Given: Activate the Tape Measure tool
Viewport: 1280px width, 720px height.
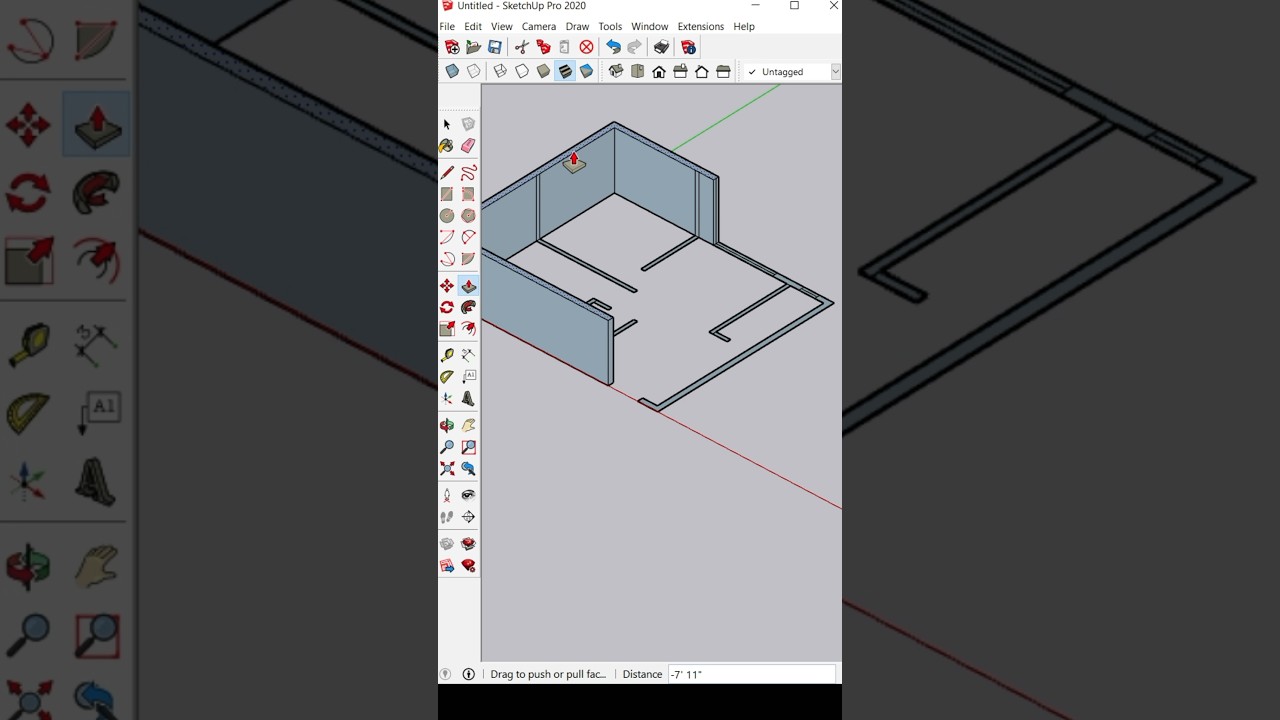Looking at the screenshot, I should click(447, 355).
